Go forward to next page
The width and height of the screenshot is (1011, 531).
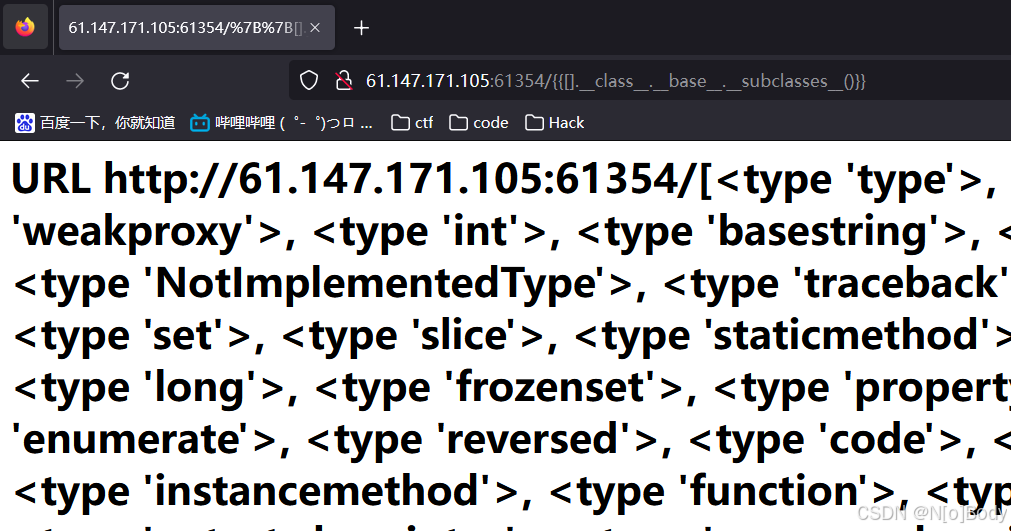pos(75,81)
